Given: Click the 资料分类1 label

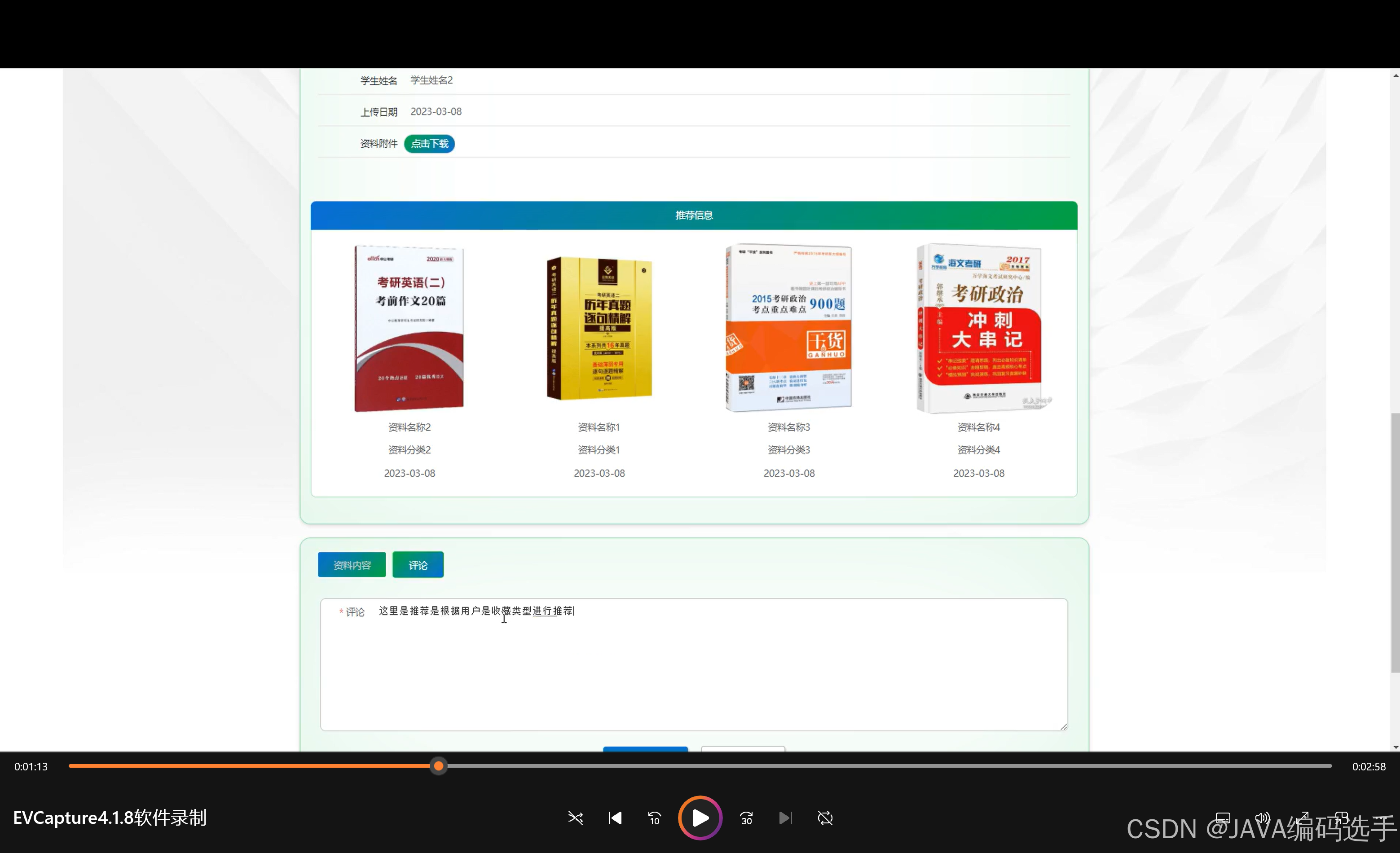Looking at the screenshot, I should (x=599, y=449).
